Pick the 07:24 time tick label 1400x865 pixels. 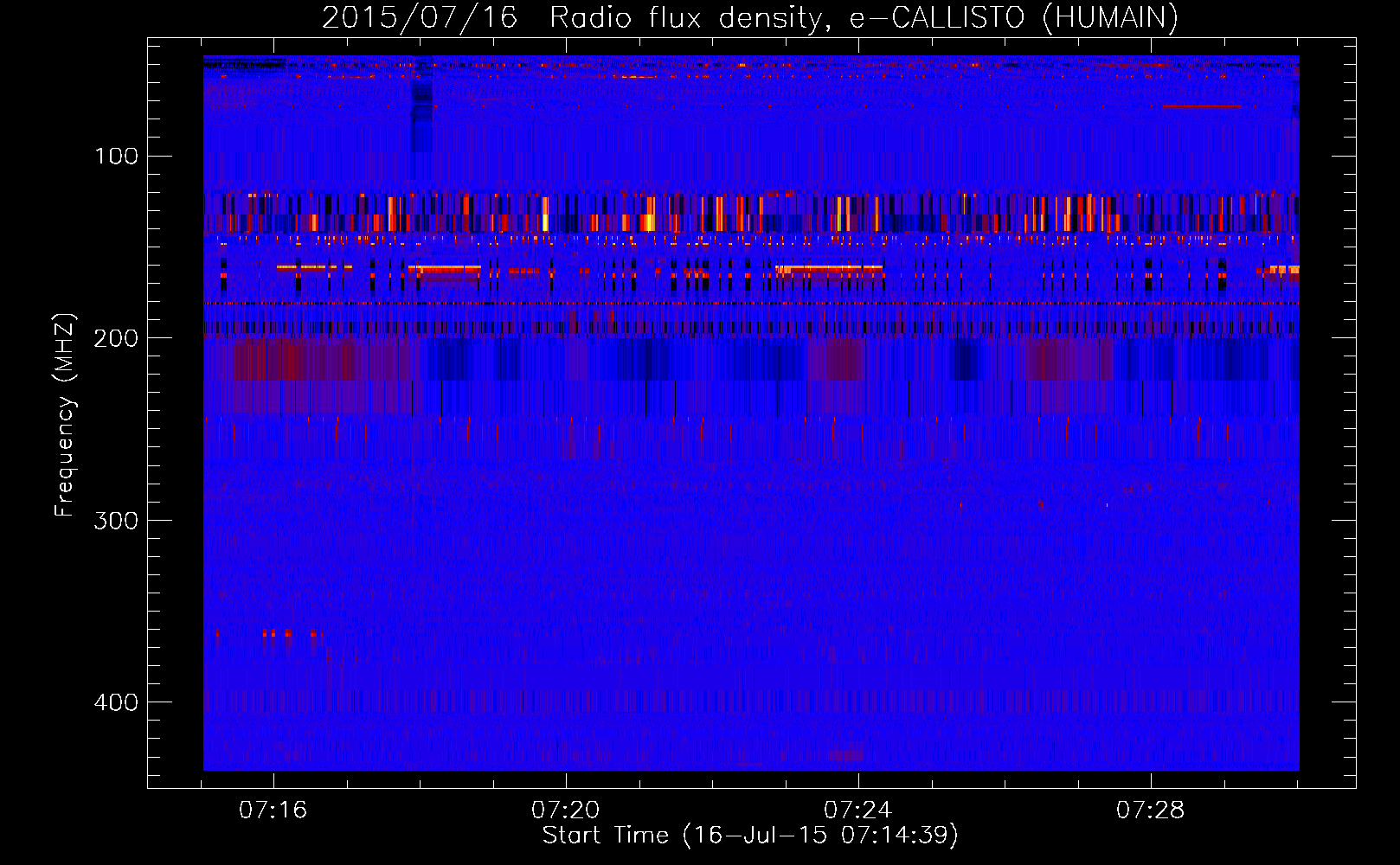click(x=858, y=811)
